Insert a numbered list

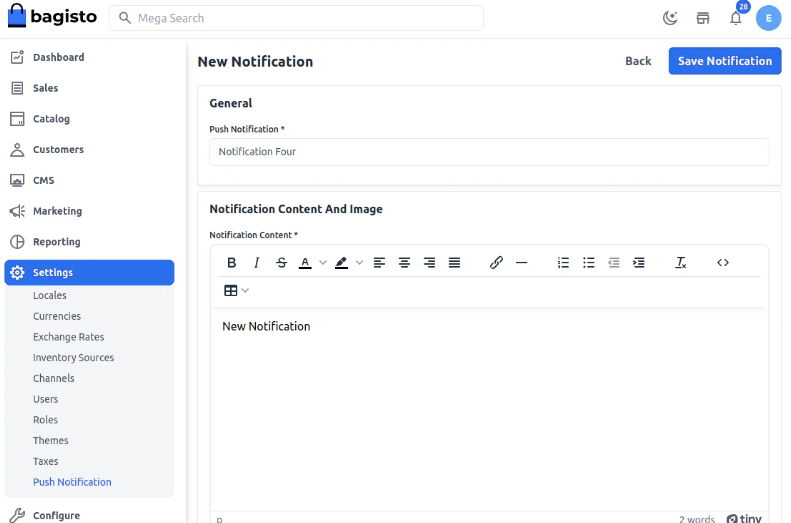pyautogui.click(x=564, y=263)
